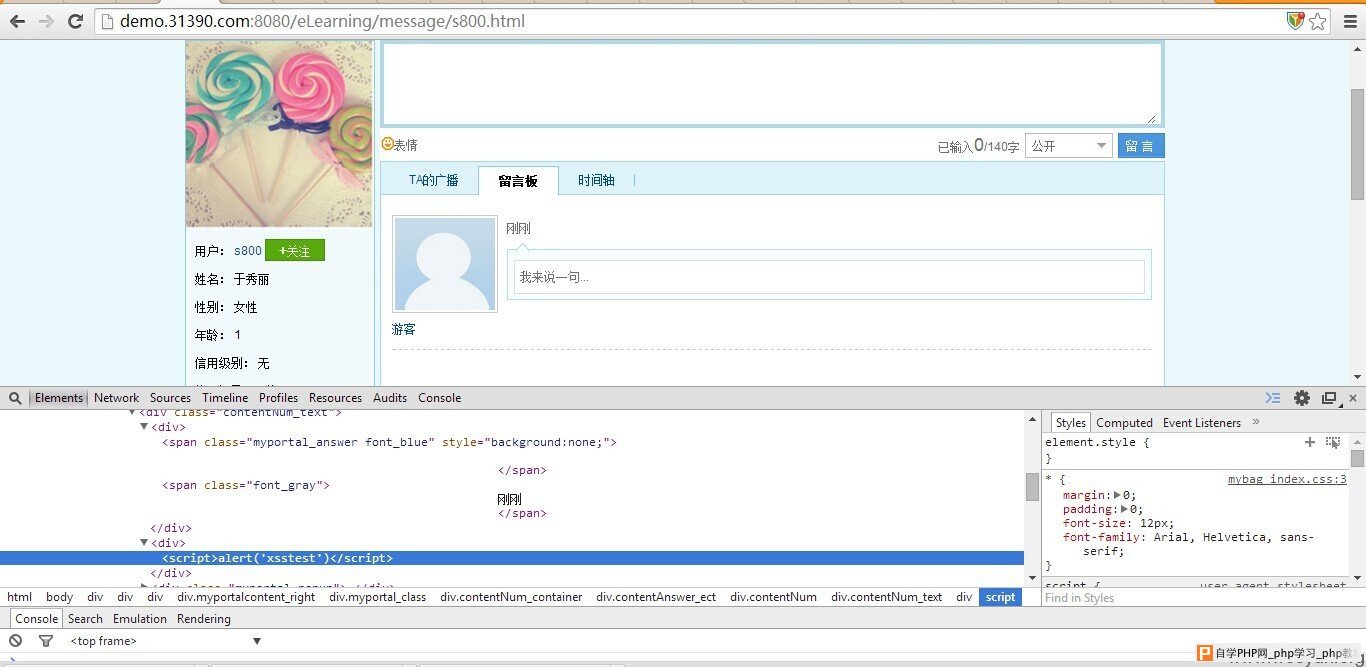
Task: Submit with the 留言 button
Action: click(1141, 146)
